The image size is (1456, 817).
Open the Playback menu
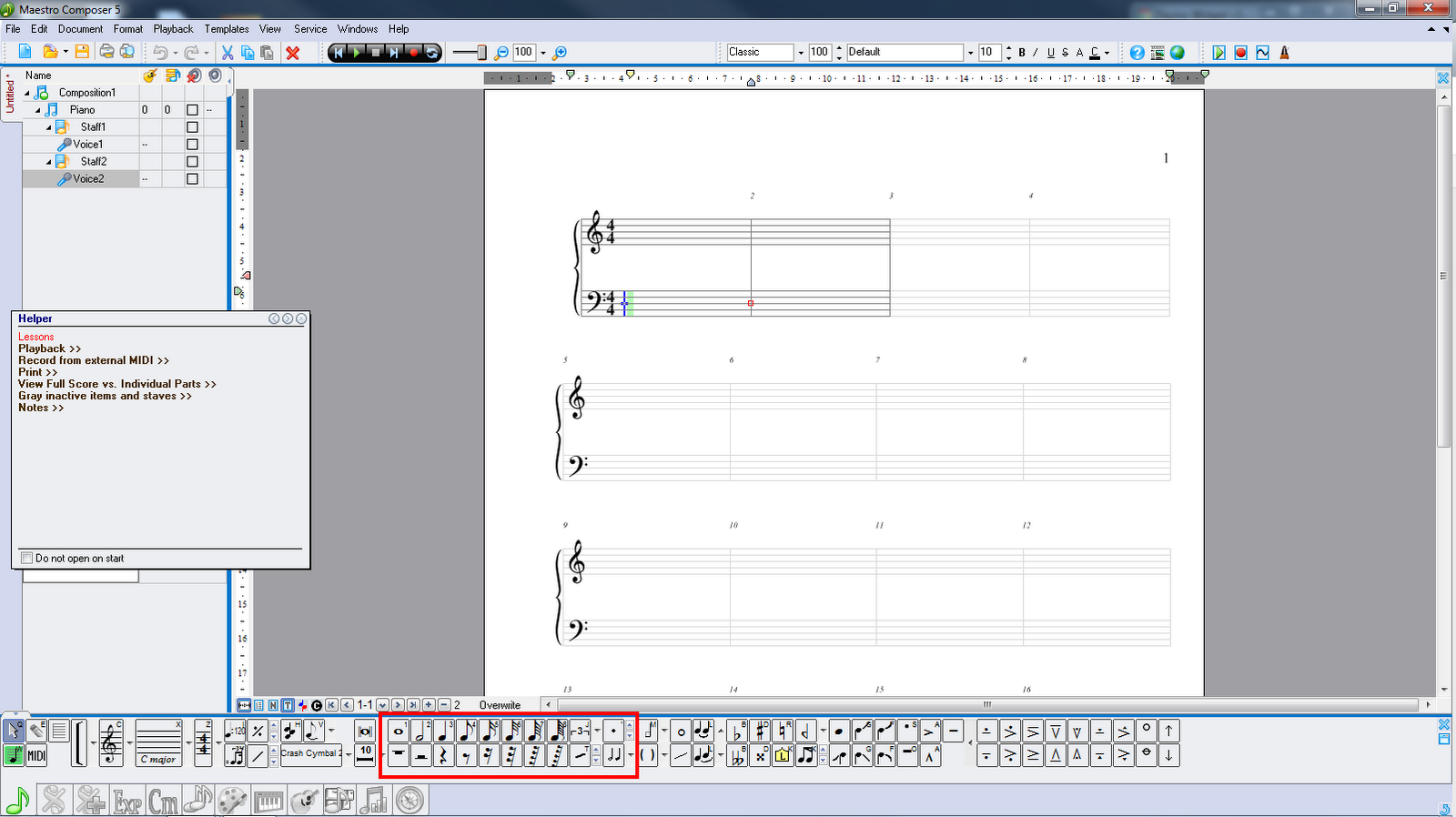pos(173,29)
